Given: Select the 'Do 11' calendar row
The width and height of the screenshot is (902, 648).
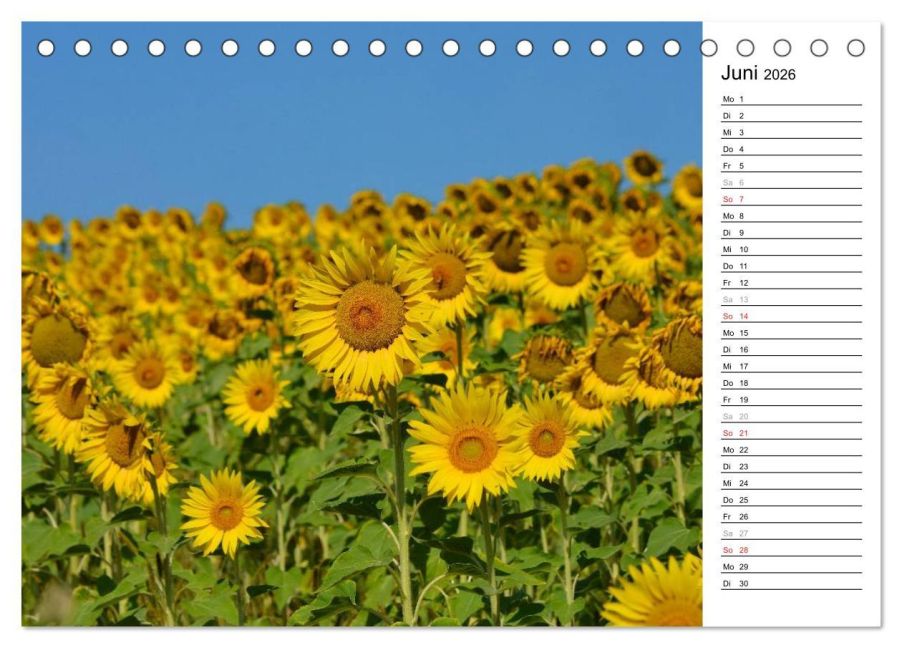Looking at the screenshot, I should [792, 266].
